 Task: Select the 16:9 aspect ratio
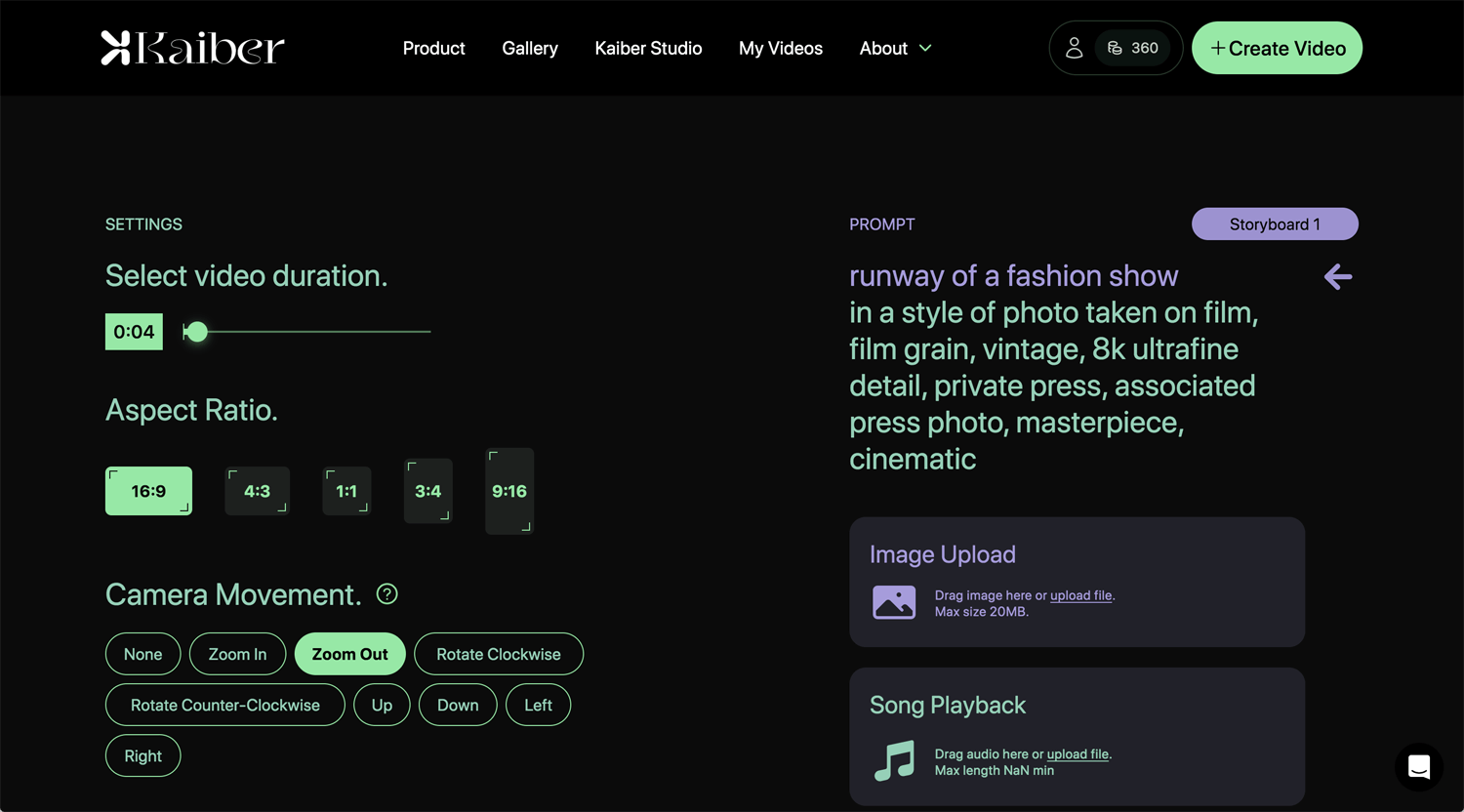[148, 491]
